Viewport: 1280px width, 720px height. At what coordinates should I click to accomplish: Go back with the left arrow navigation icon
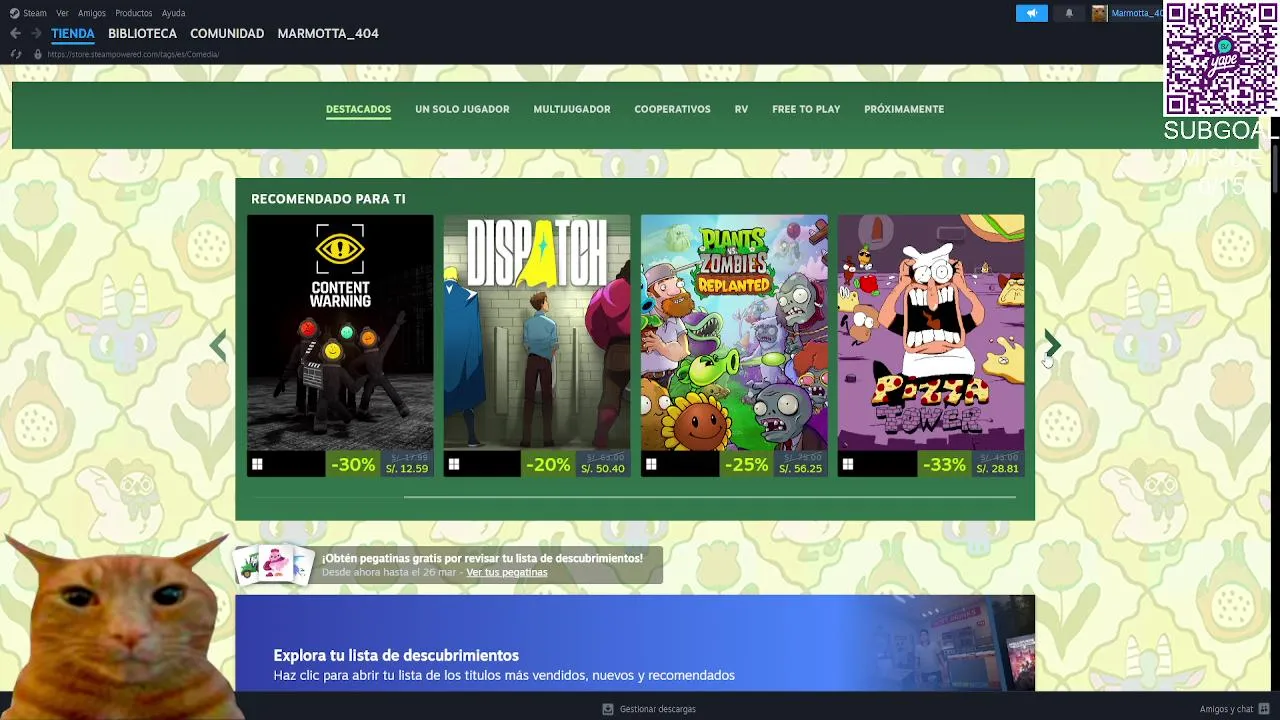pos(15,33)
